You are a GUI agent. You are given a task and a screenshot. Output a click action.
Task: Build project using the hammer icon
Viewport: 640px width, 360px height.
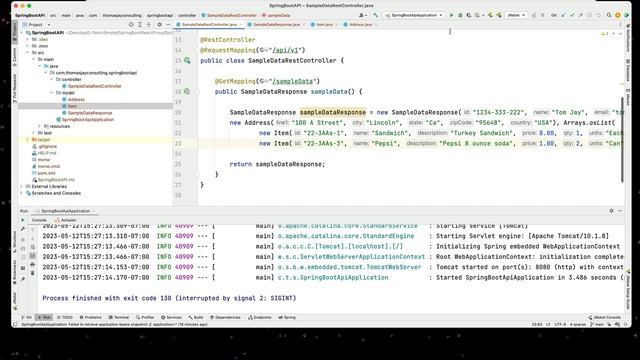(376, 15)
